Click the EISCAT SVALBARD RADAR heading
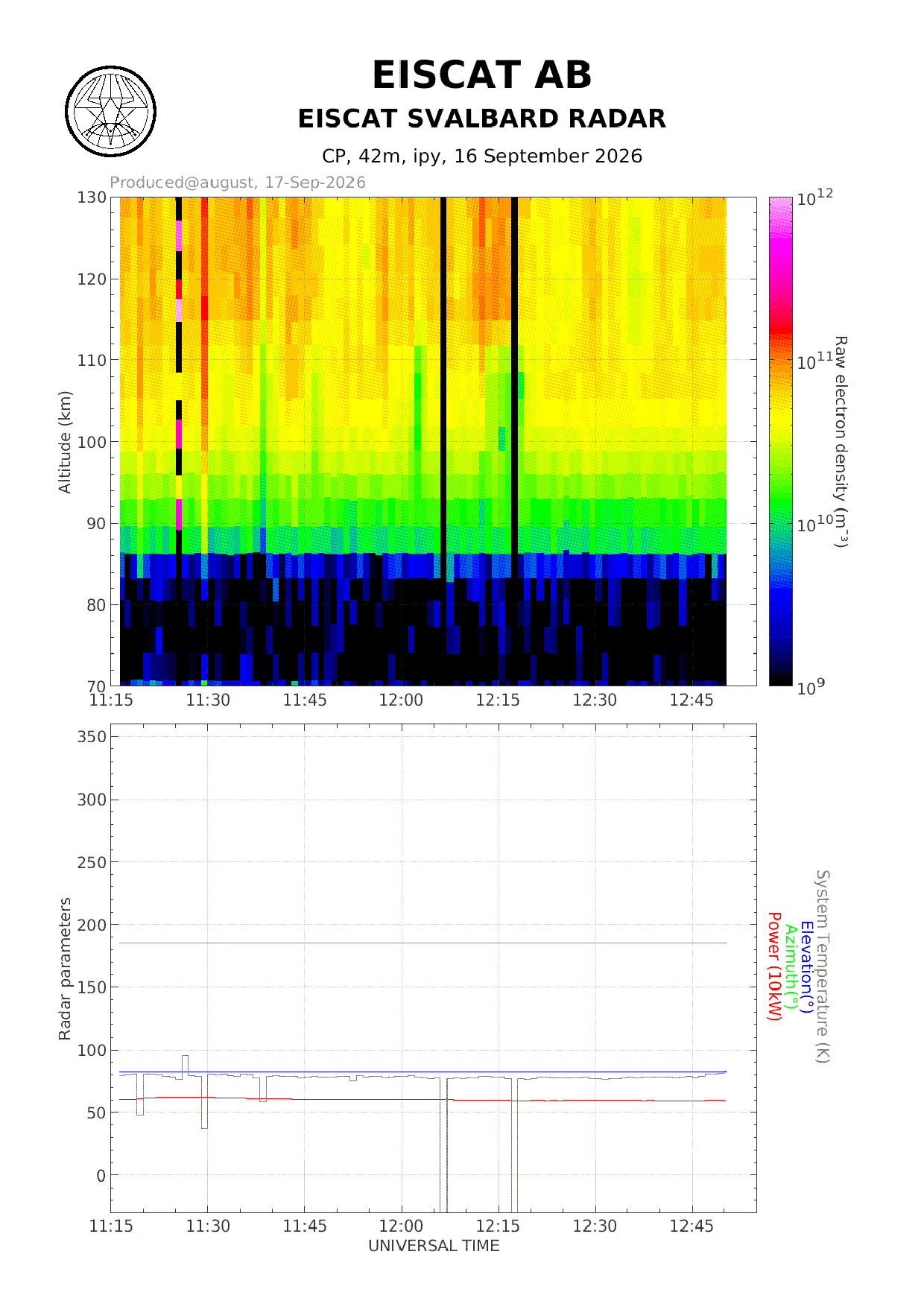This screenshot has width=924, height=1307. 481,118
